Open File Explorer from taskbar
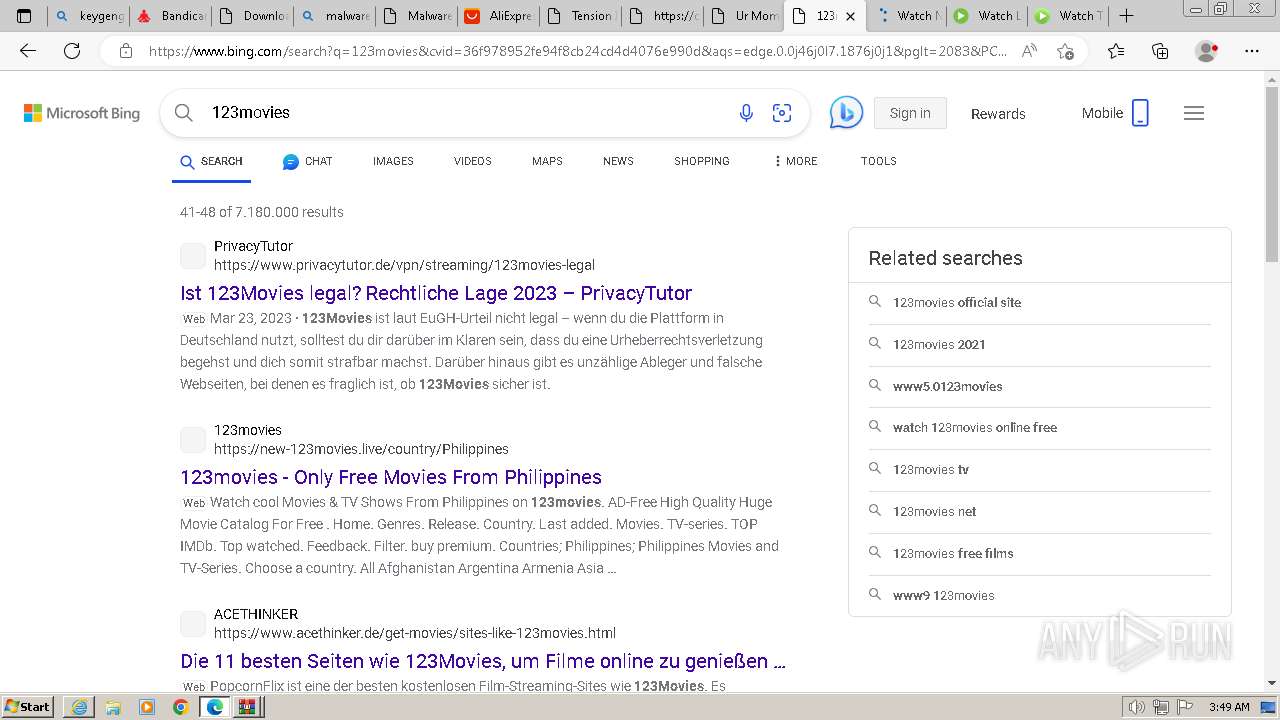 click(x=113, y=707)
